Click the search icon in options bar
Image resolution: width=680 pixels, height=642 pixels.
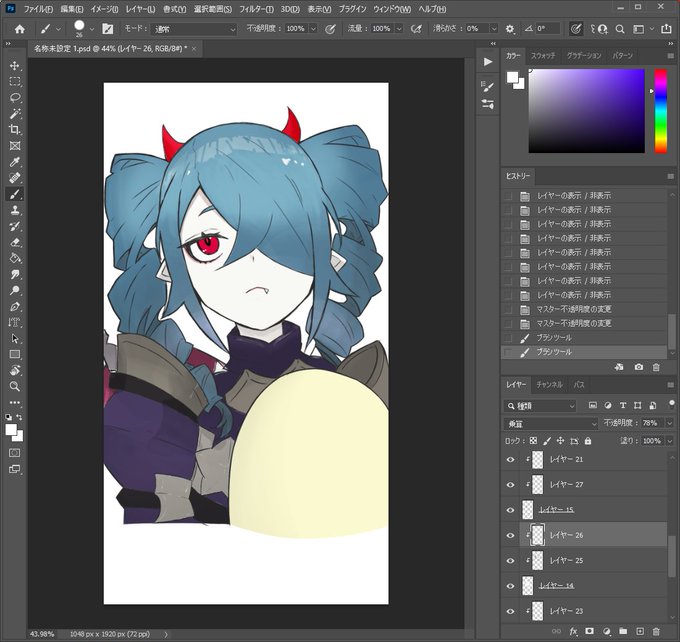coord(620,29)
